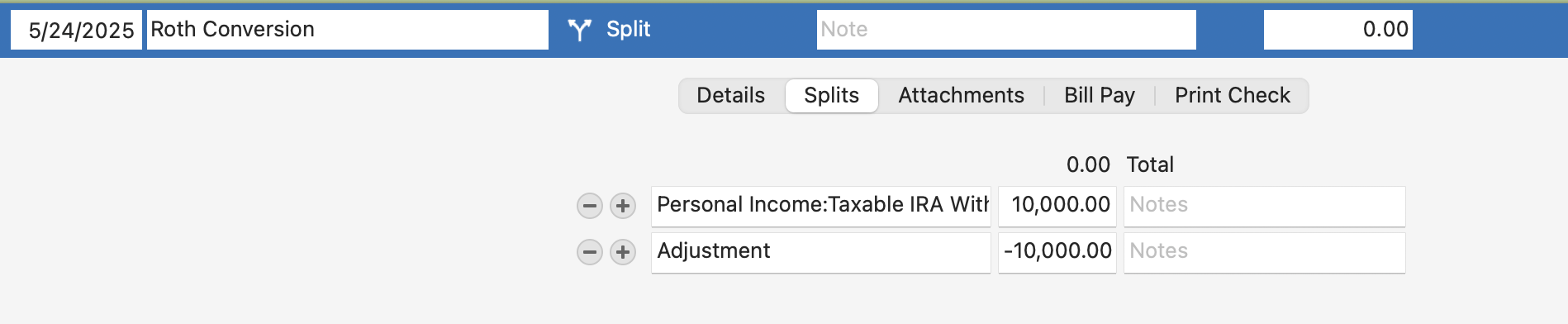Open Personal Income:Taxable IRA category field

(821, 206)
